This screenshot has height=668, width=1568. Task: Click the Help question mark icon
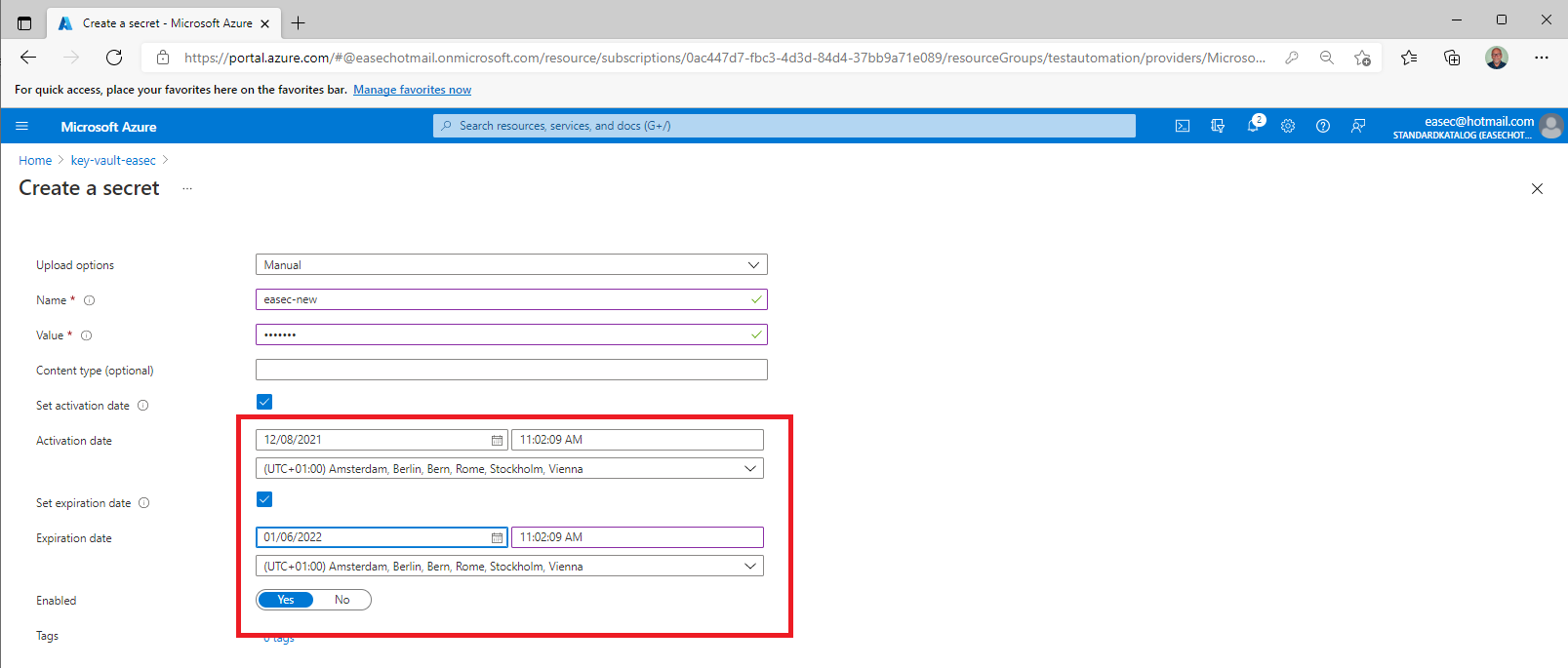point(1323,126)
